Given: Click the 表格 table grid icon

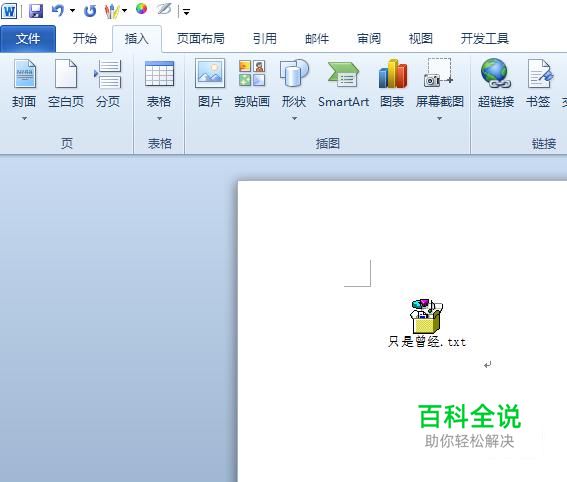Looking at the screenshot, I should pyautogui.click(x=159, y=74).
